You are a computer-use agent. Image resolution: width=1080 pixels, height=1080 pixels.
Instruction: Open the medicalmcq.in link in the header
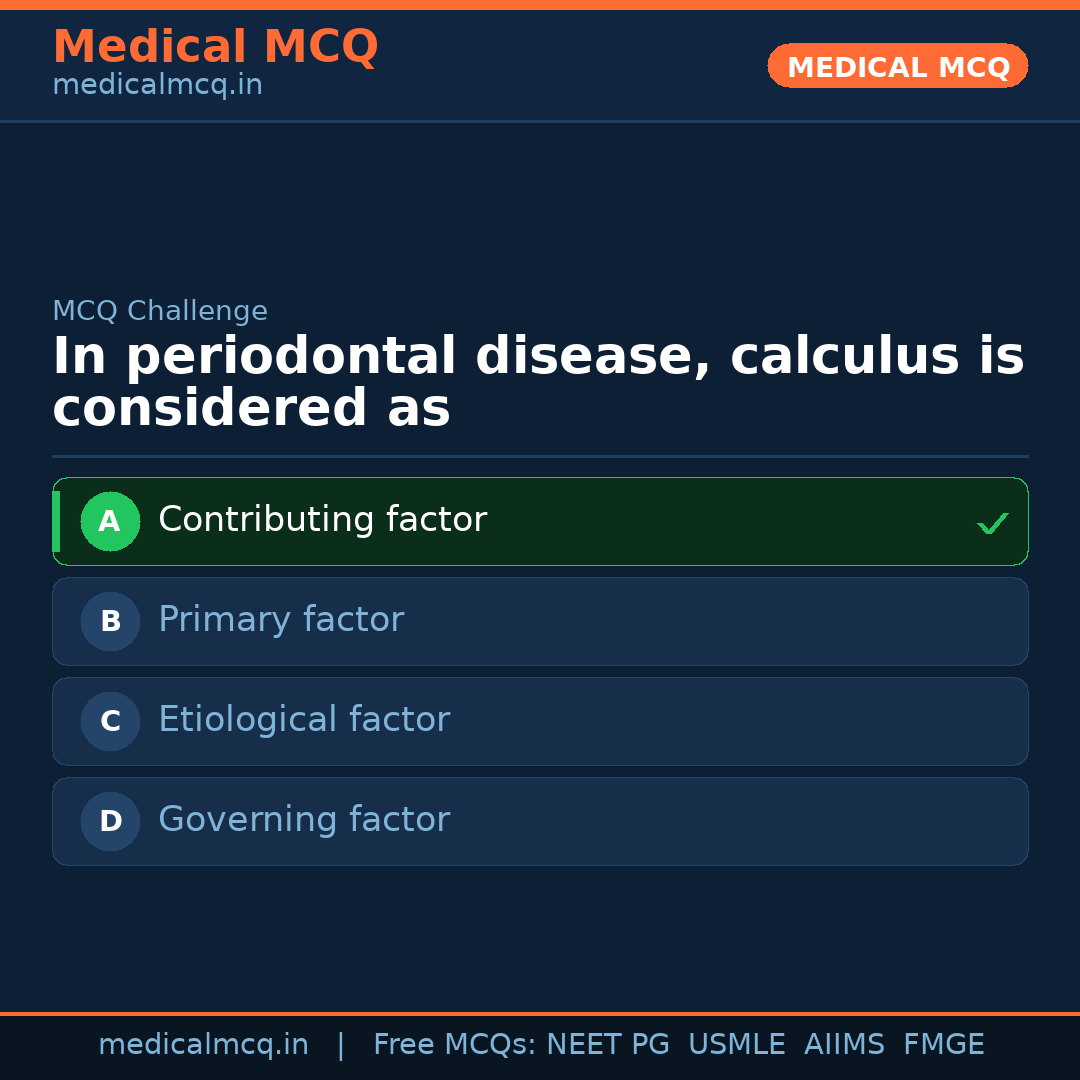pyautogui.click(x=156, y=84)
